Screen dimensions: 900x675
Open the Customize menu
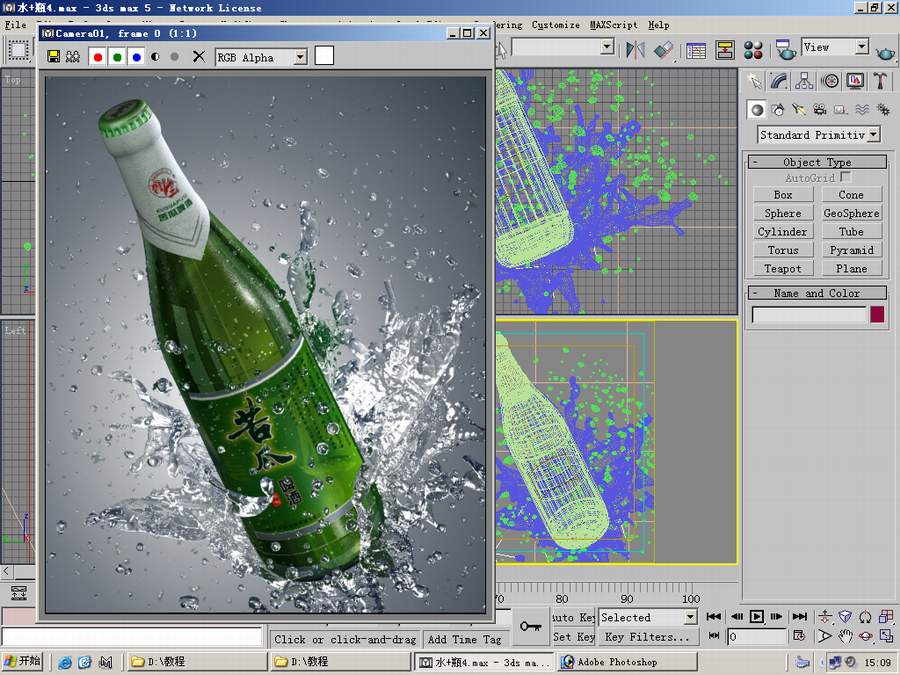[555, 25]
